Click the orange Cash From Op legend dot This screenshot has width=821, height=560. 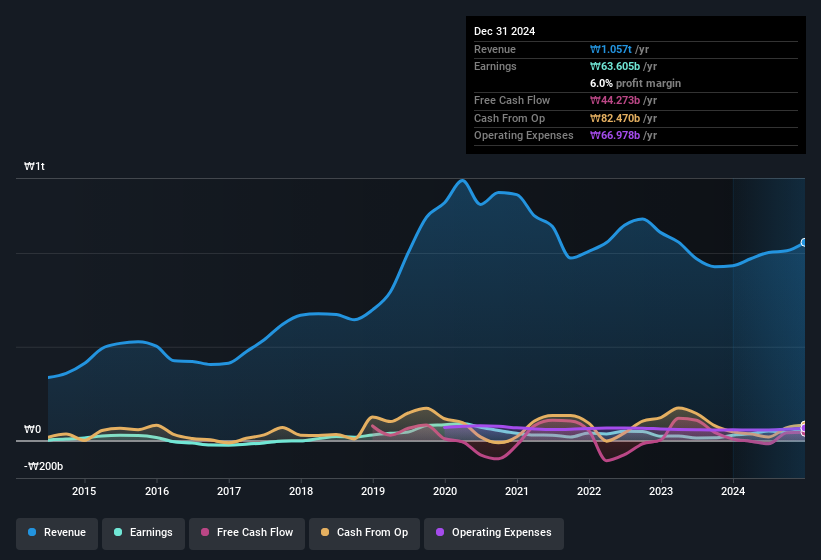(325, 532)
